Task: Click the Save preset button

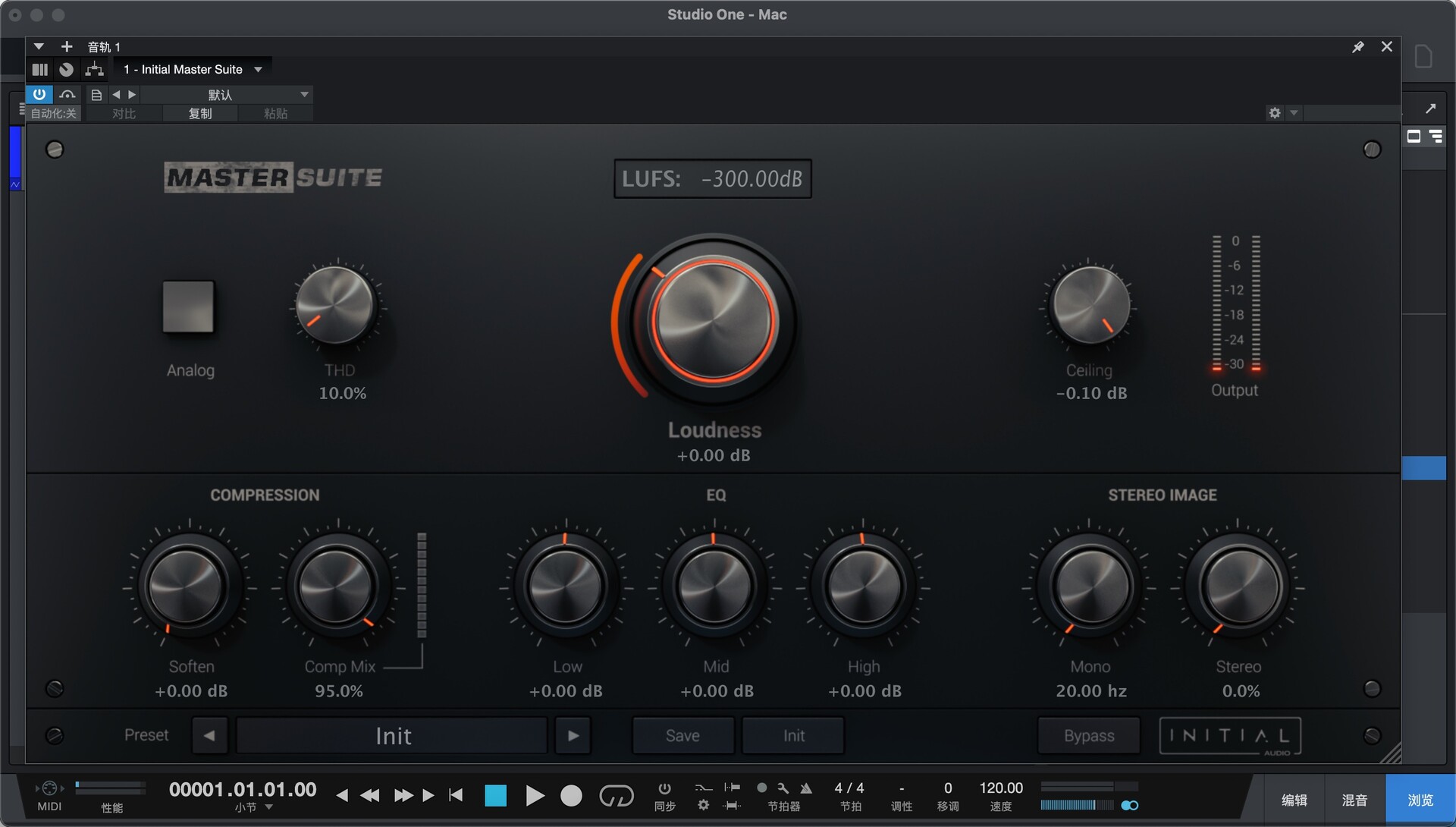Action: pyautogui.click(x=682, y=736)
